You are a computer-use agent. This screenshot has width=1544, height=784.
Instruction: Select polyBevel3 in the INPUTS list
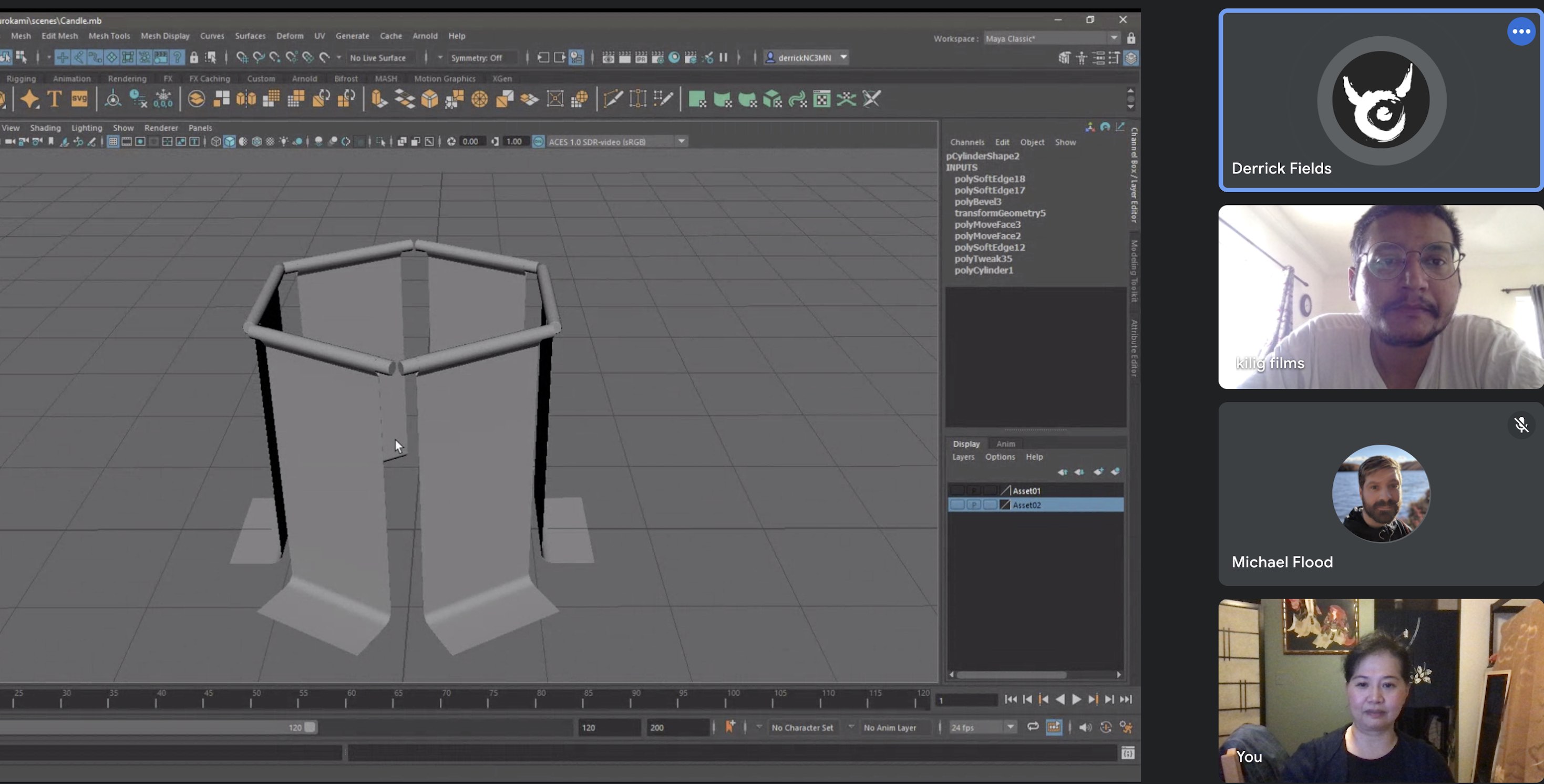tap(977, 201)
